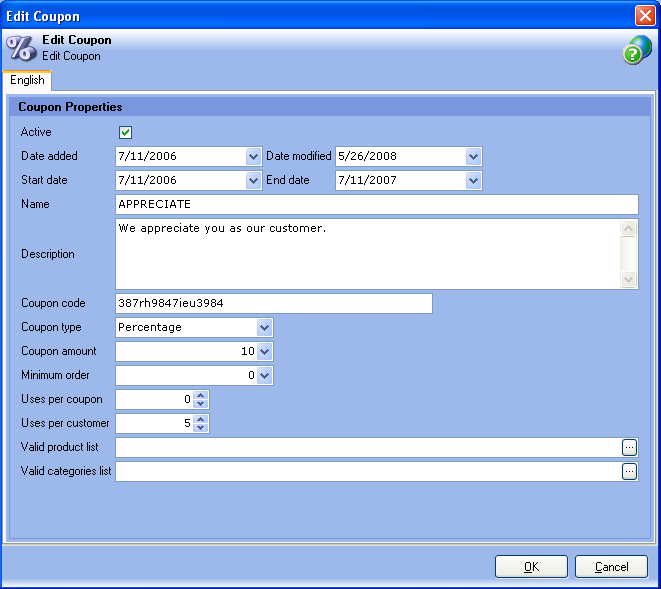The width and height of the screenshot is (661, 589).
Task: Open the Minimum order dropdown arrow
Action: point(264,375)
